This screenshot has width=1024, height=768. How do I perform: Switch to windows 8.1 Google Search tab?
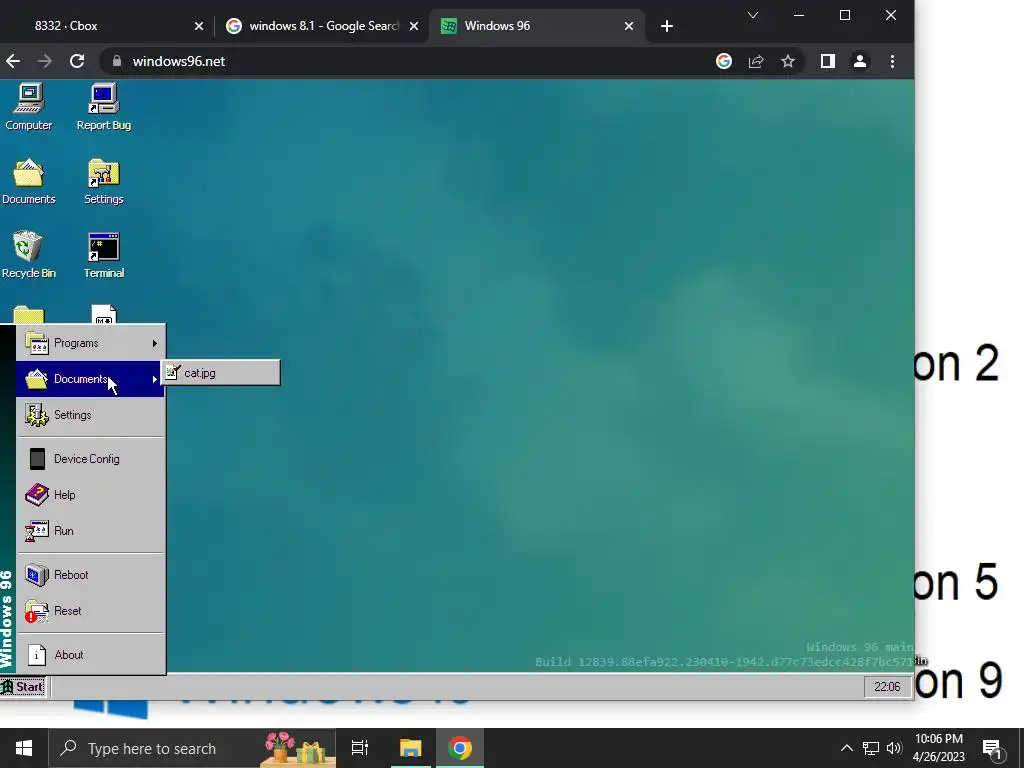(x=323, y=25)
